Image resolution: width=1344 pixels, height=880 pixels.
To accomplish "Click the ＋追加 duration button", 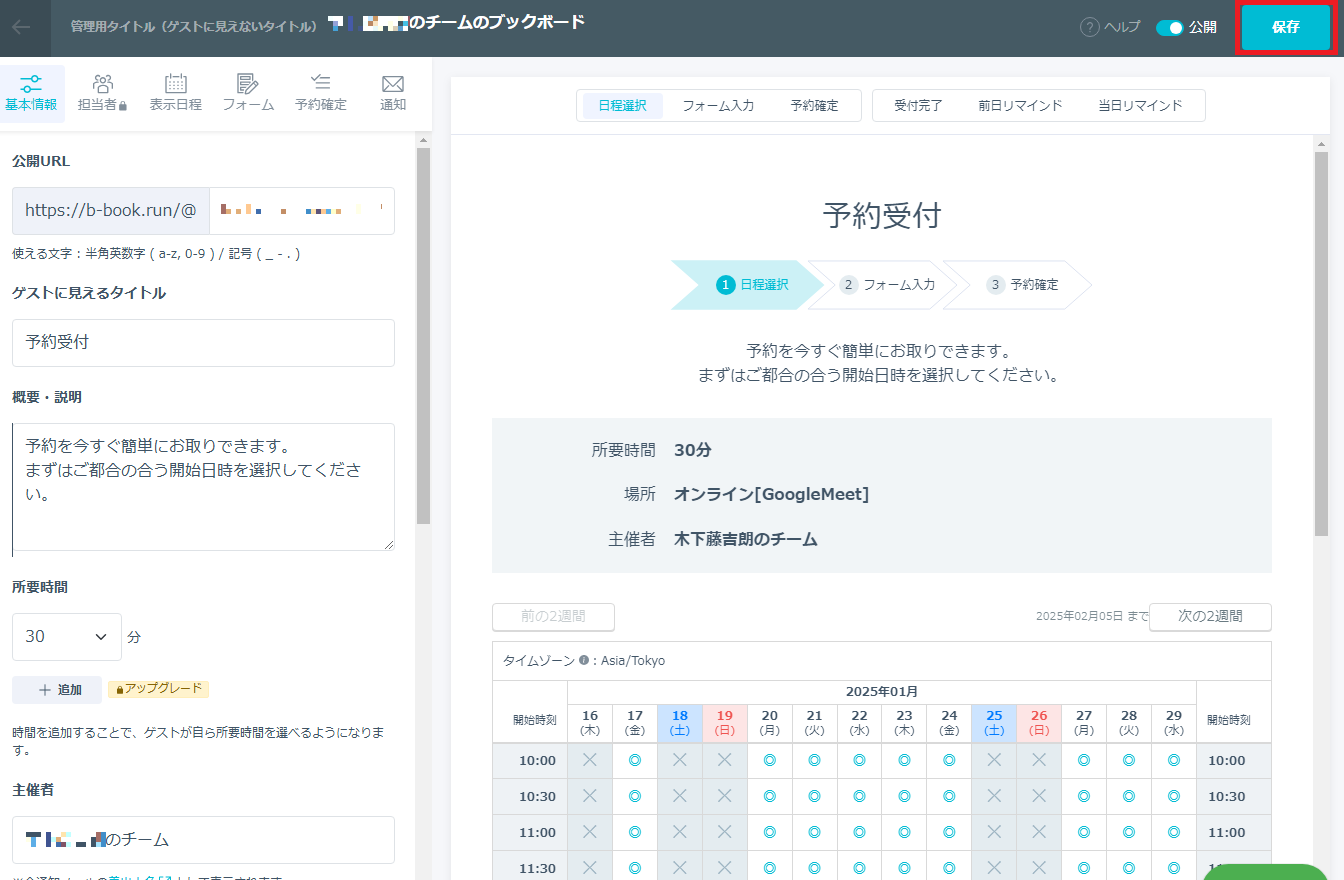I will pyautogui.click(x=57, y=690).
